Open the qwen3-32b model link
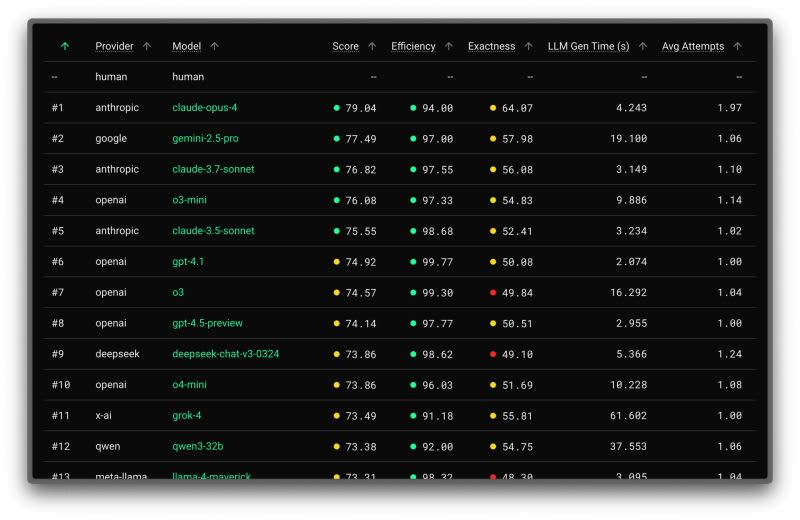The image size is (800, 520). (196, 446)
